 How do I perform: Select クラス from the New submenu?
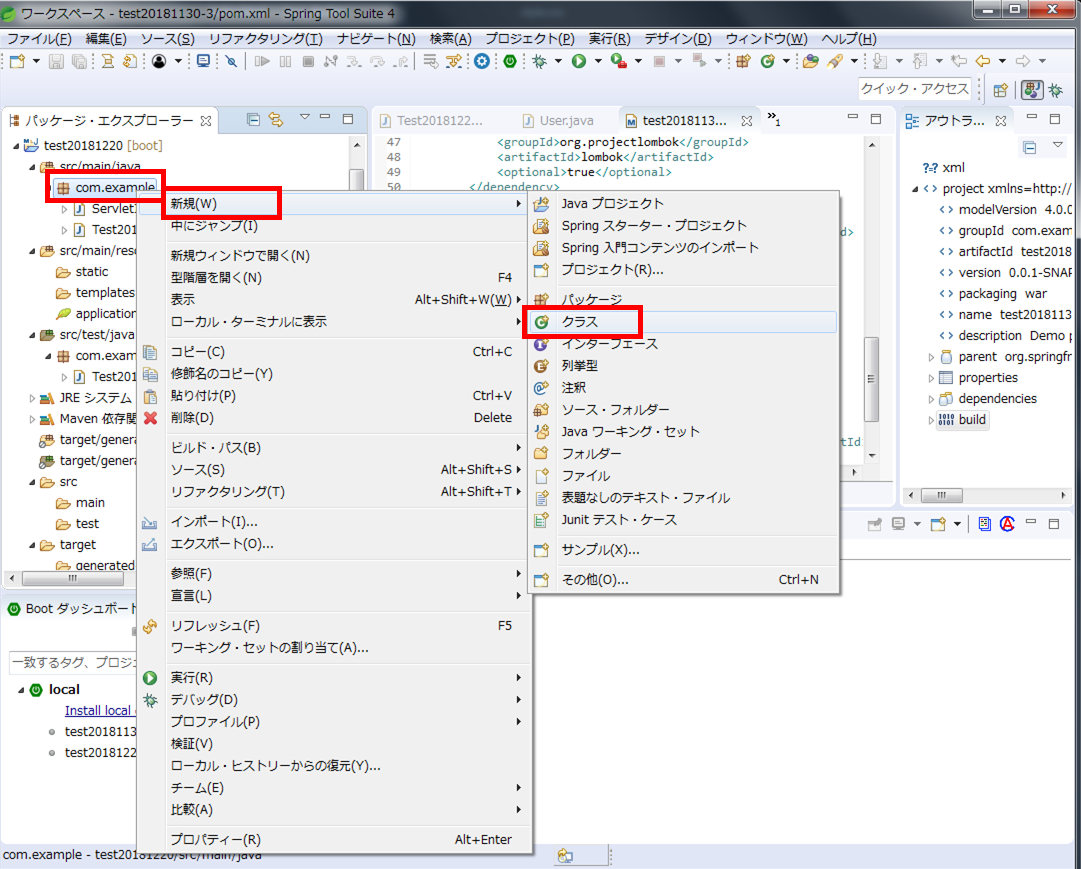point(580,322)
